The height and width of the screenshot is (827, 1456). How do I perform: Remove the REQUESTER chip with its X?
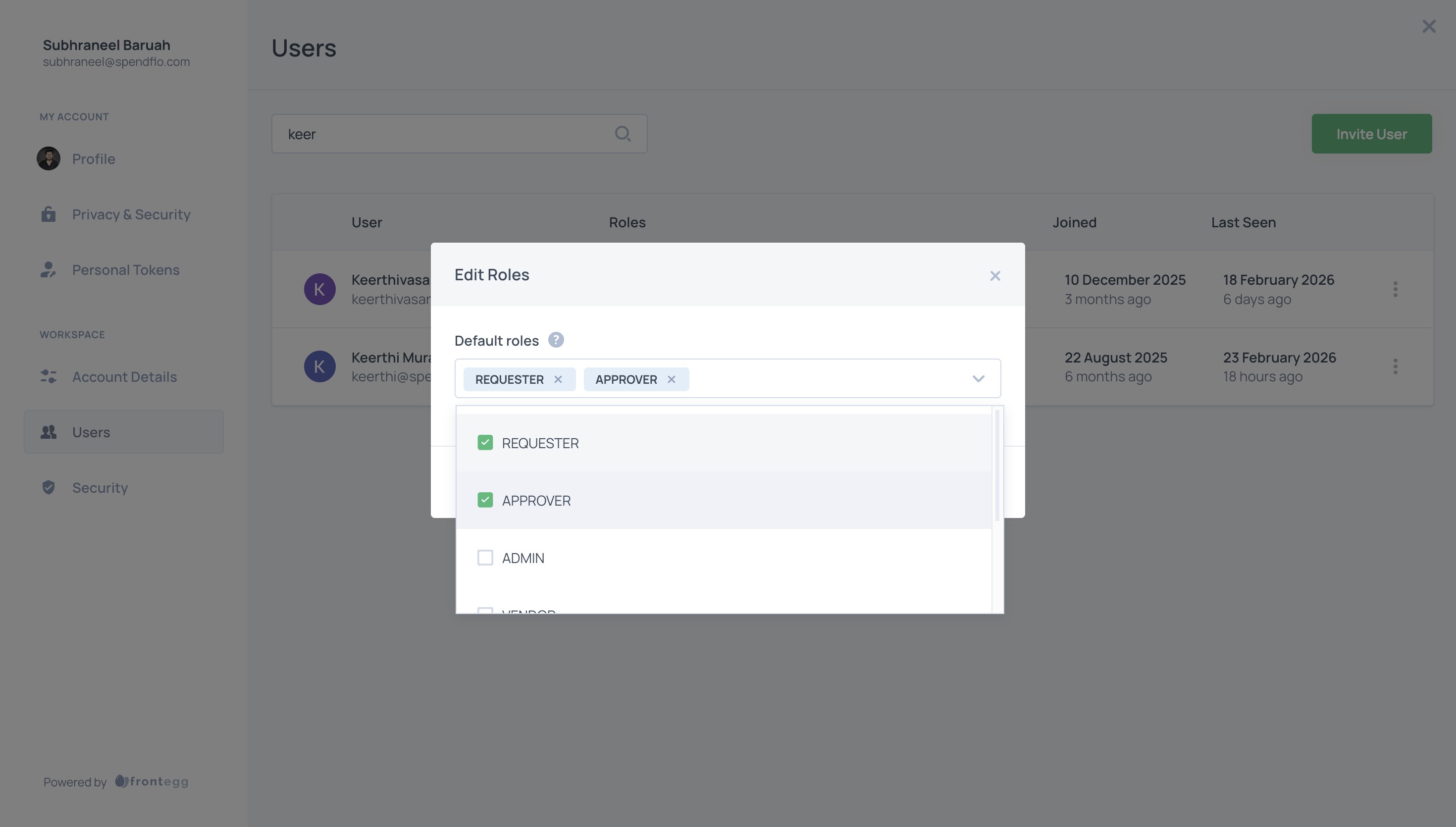[558, 379]
